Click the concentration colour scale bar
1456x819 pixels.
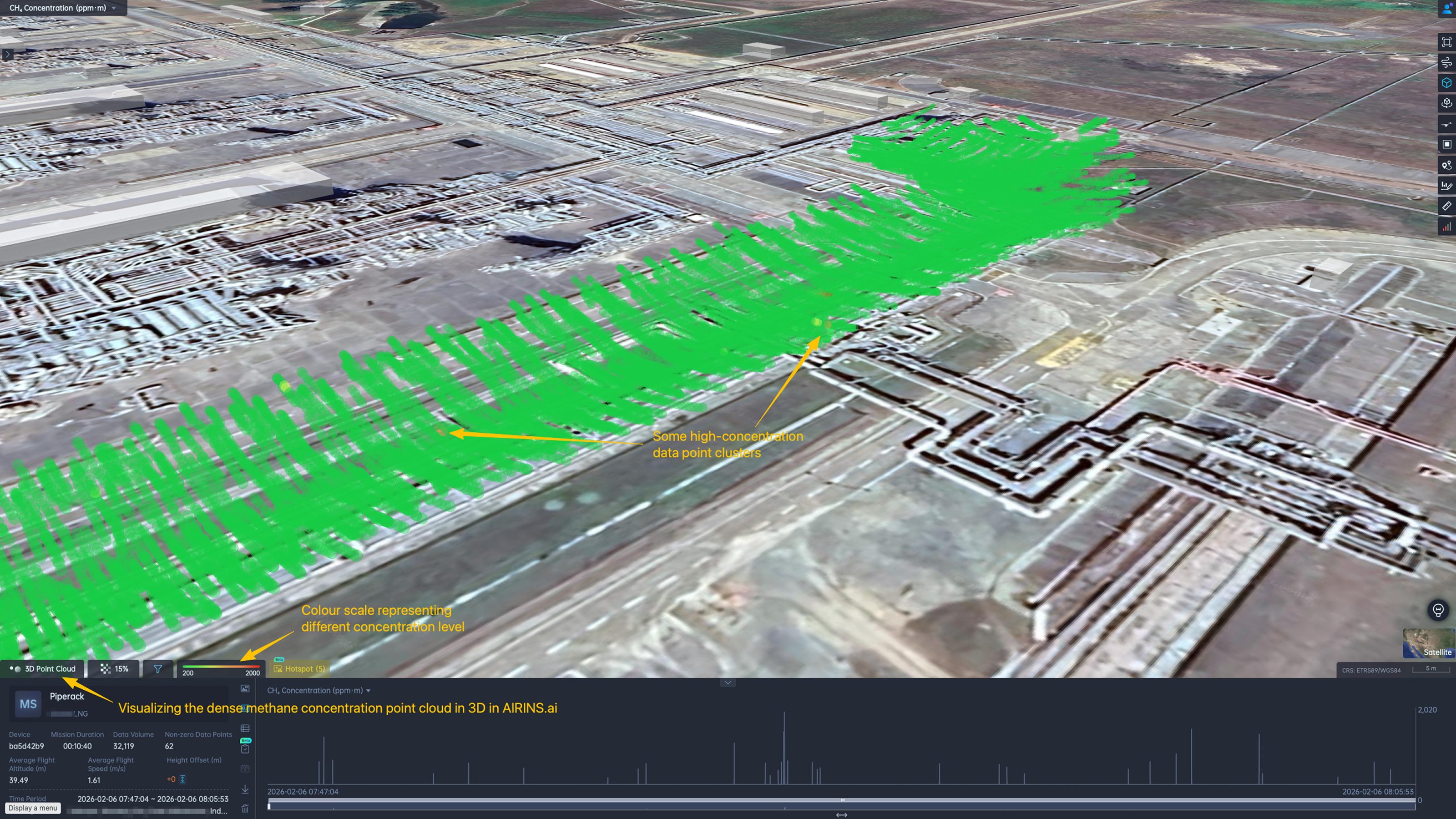[221, 667]
